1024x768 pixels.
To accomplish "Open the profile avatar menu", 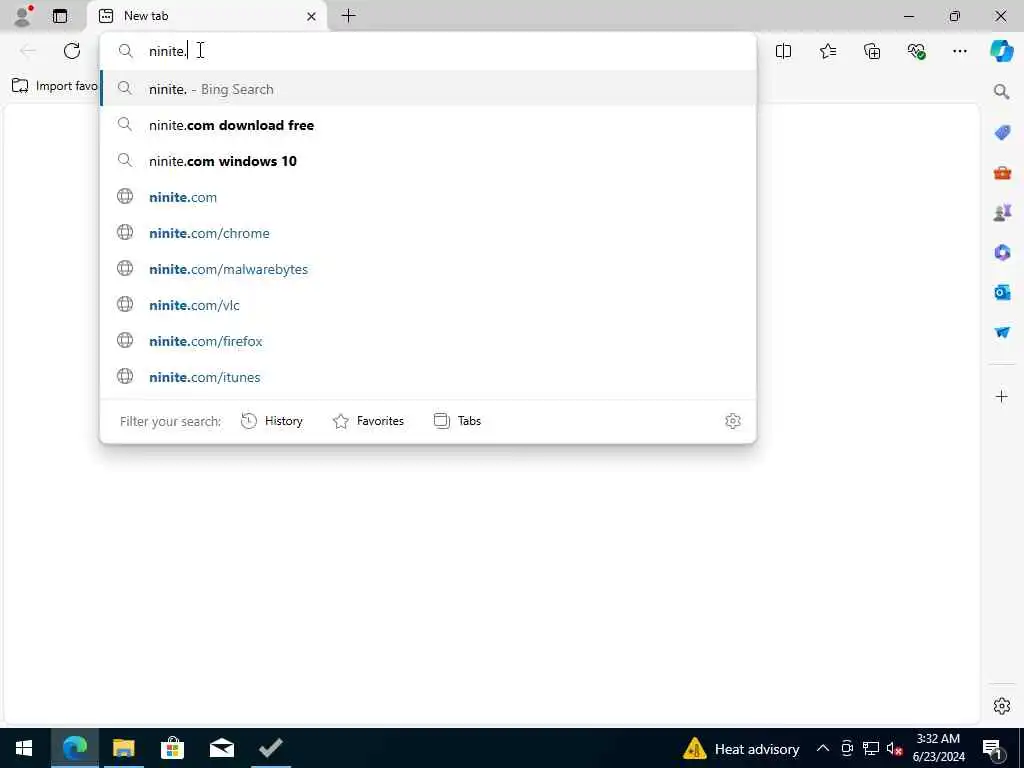I will point(23,16).
